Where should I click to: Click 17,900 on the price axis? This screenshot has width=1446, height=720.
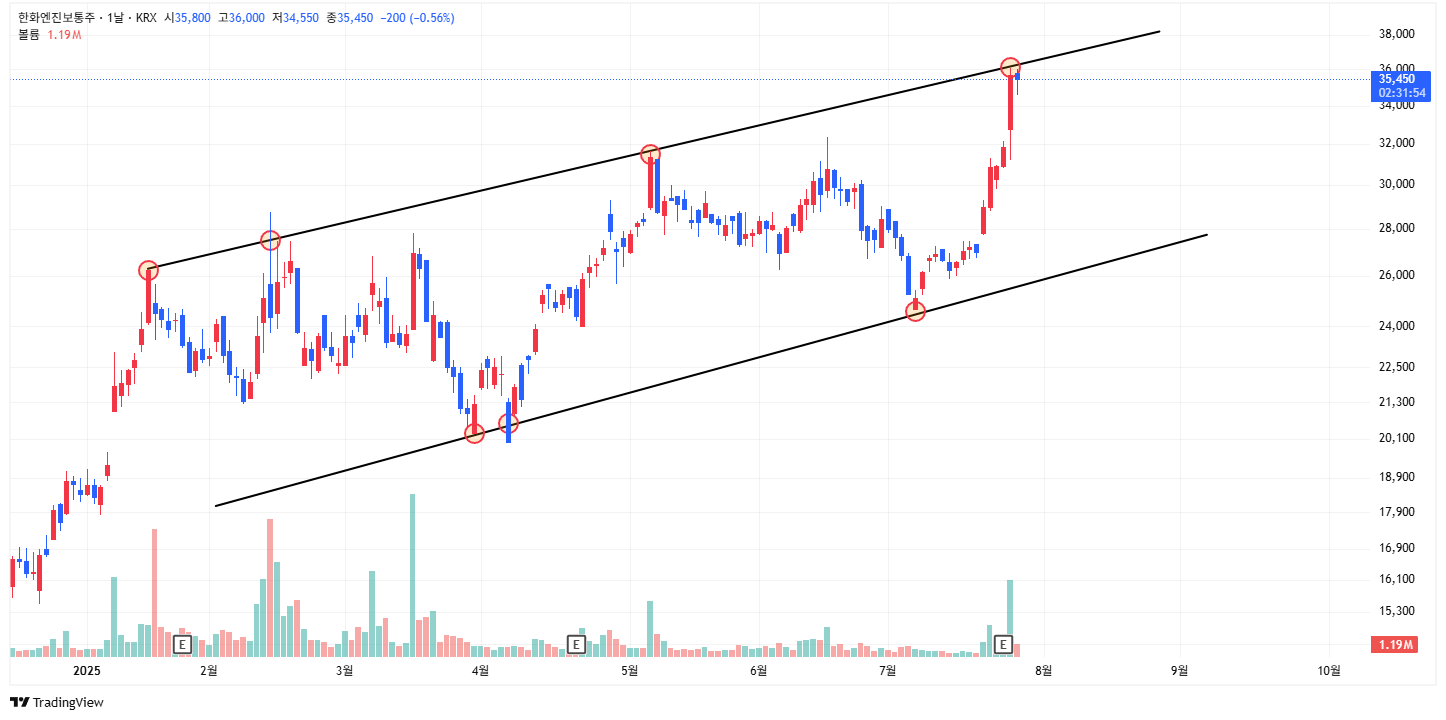(x=1396, y=512)
